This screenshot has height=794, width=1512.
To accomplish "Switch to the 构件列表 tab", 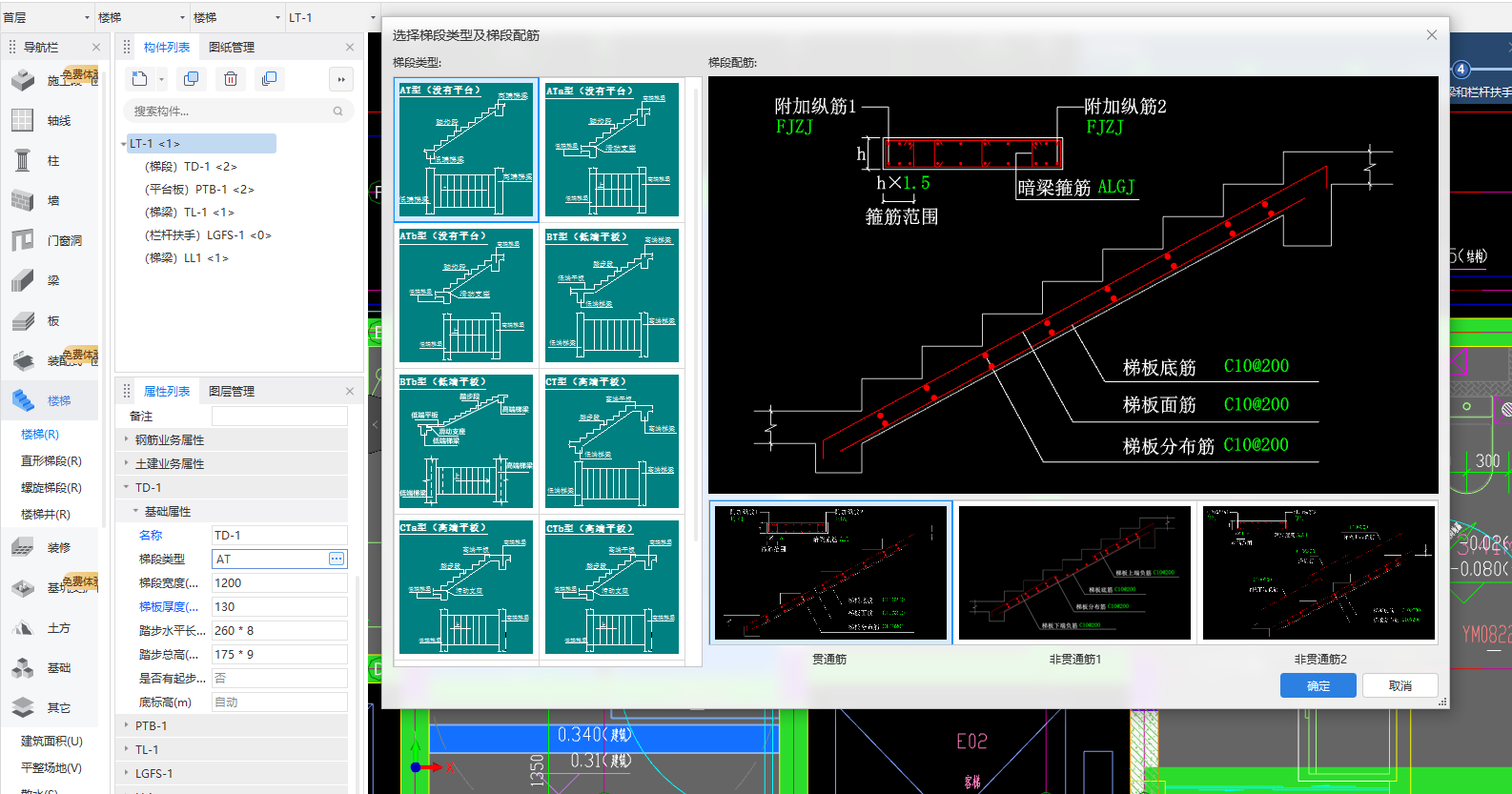I will click(167, 47).
